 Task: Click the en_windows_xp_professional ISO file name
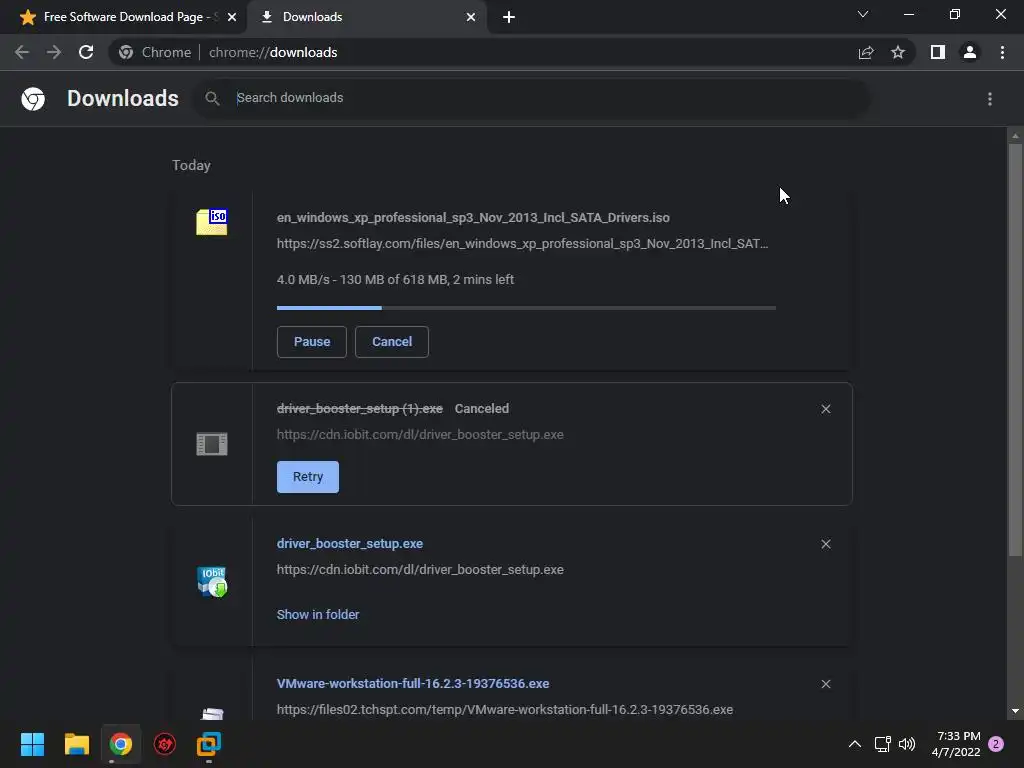tap(473, 217)
